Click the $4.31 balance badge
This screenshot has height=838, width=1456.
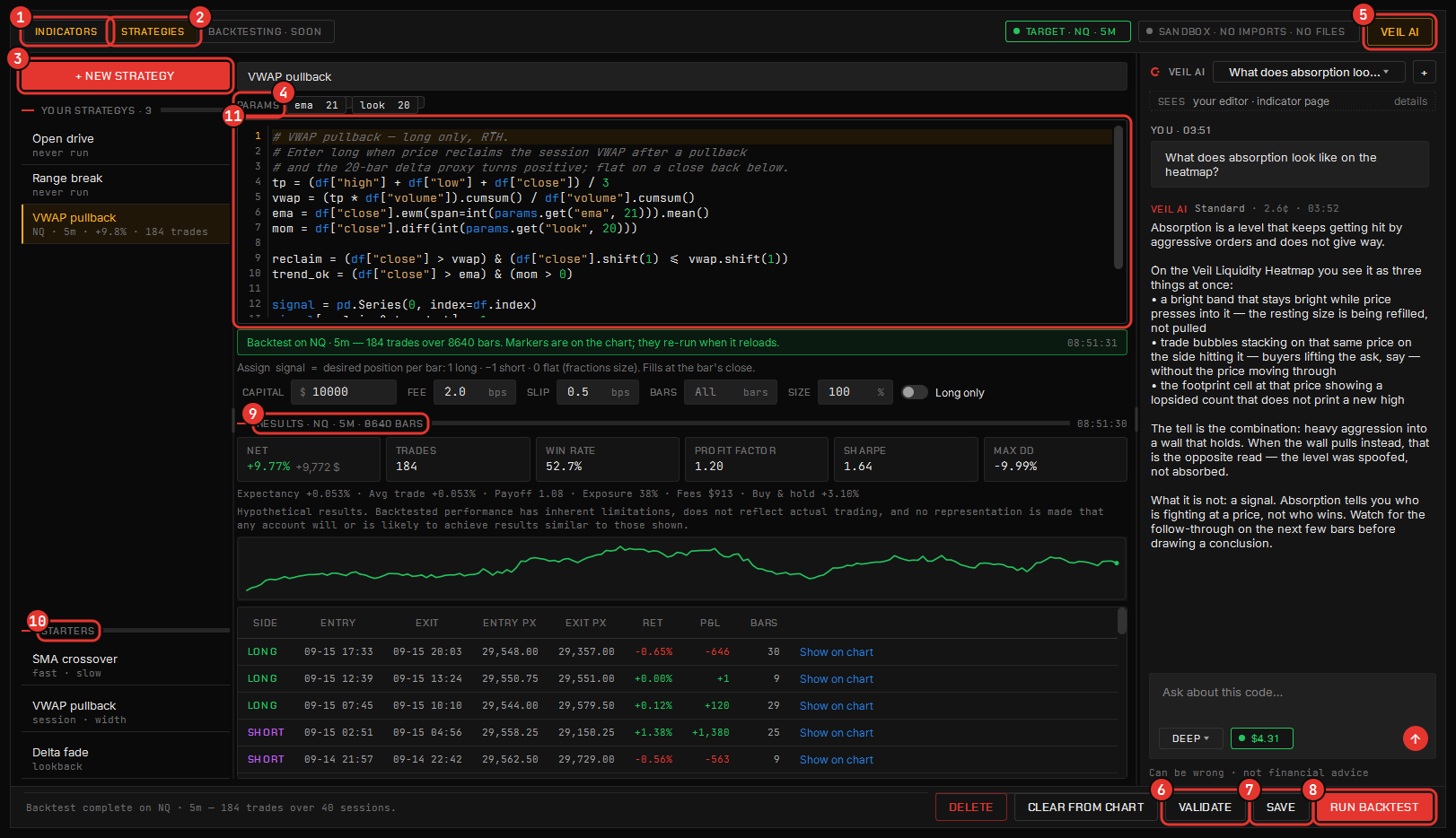pos(1261,738)
